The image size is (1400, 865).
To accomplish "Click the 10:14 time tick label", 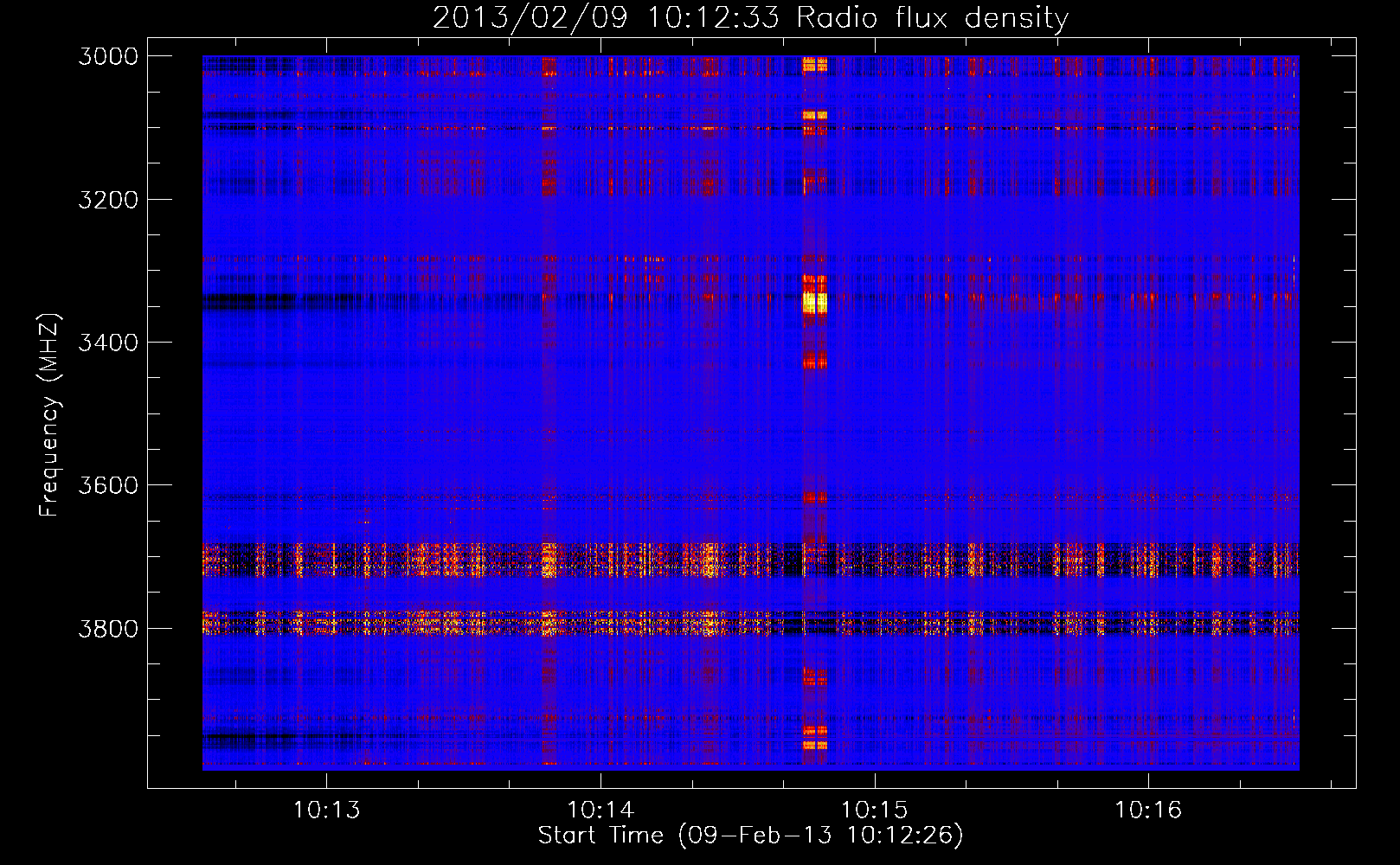I will [600, 811].
